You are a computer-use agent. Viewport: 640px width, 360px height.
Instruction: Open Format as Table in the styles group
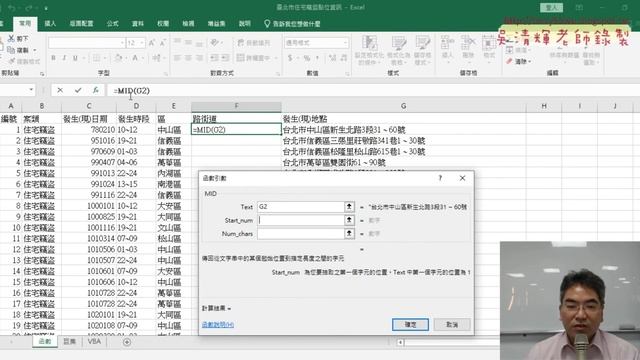click(398, 50)
